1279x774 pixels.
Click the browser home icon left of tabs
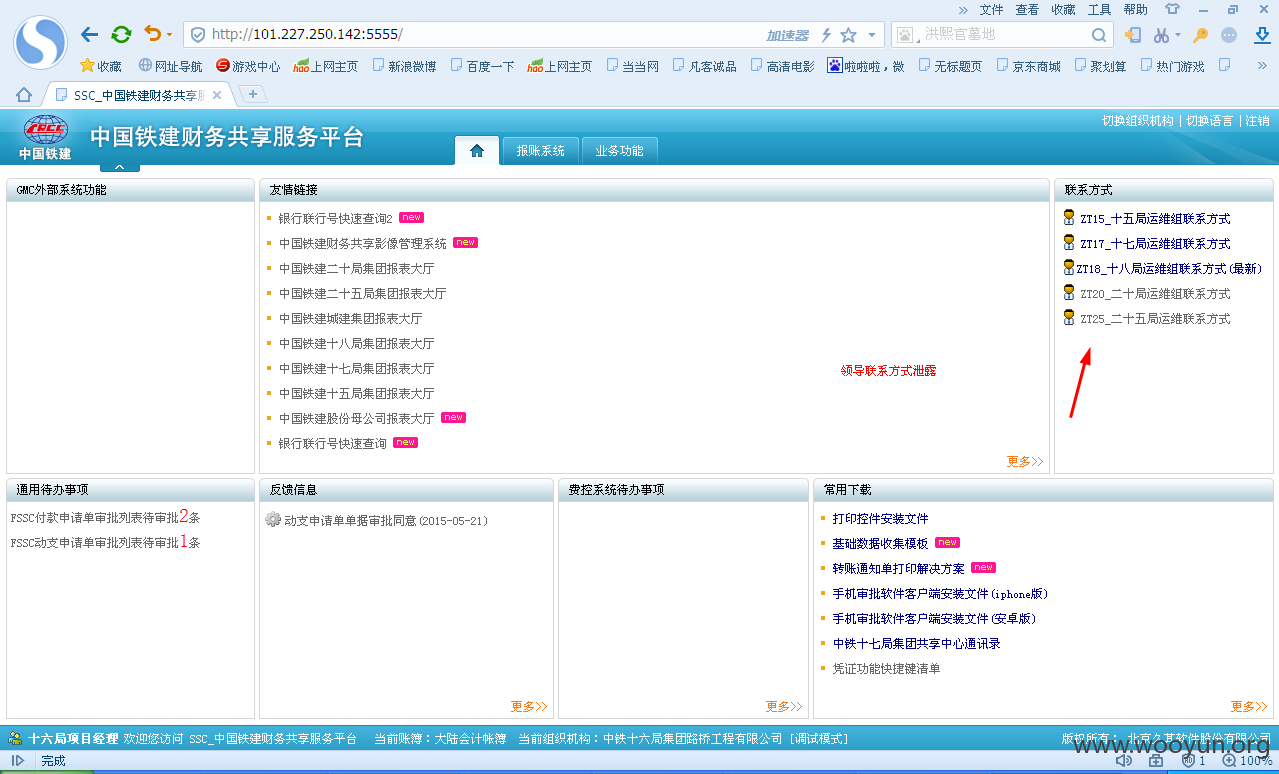click(x=24, y=95)
